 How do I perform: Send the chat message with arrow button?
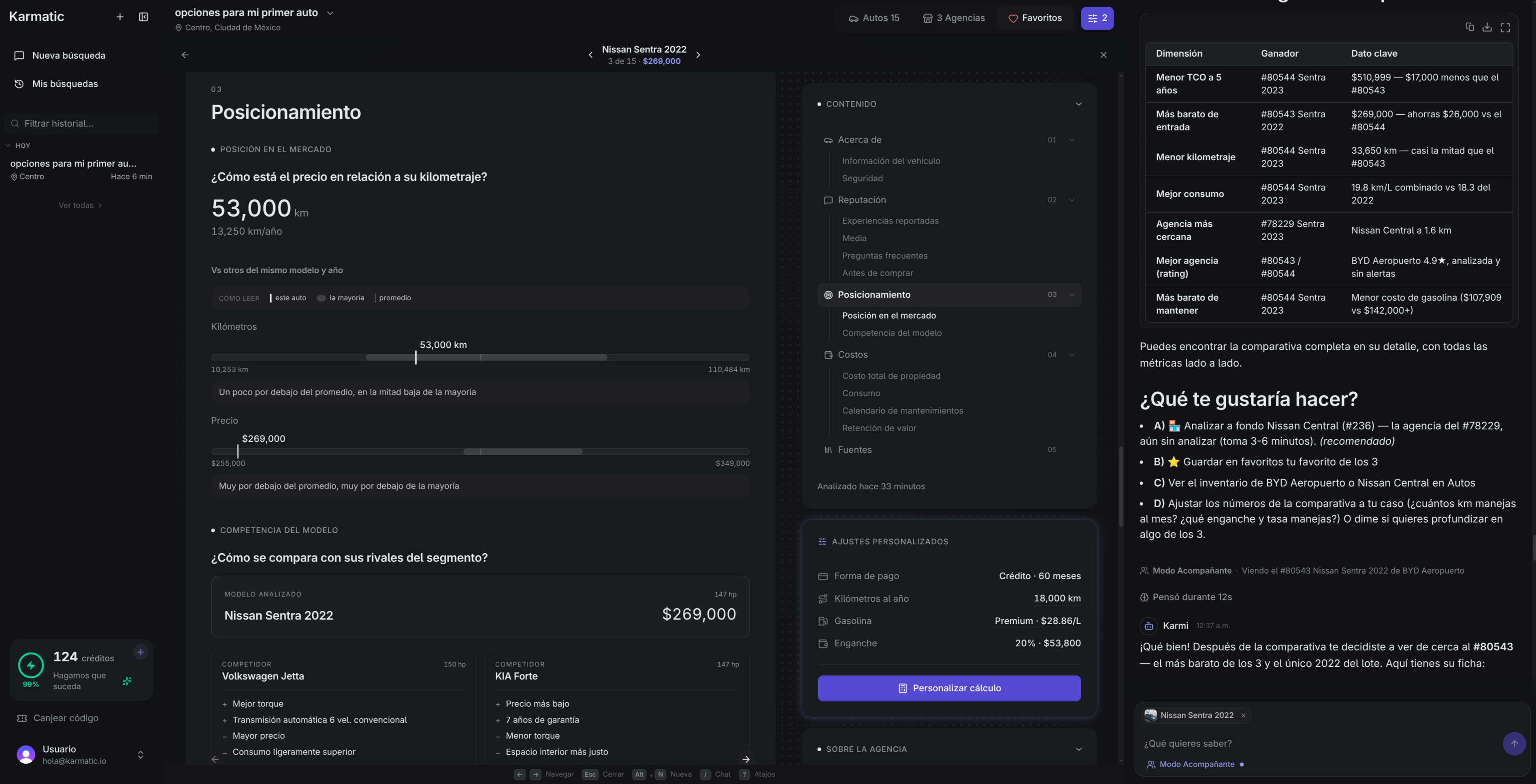(1515, 744)
